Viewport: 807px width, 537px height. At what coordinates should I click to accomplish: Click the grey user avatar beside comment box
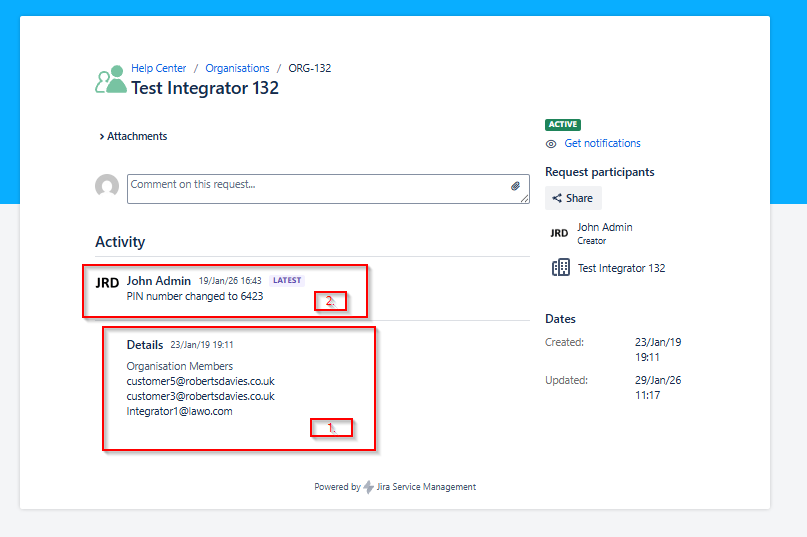point(107,186)
